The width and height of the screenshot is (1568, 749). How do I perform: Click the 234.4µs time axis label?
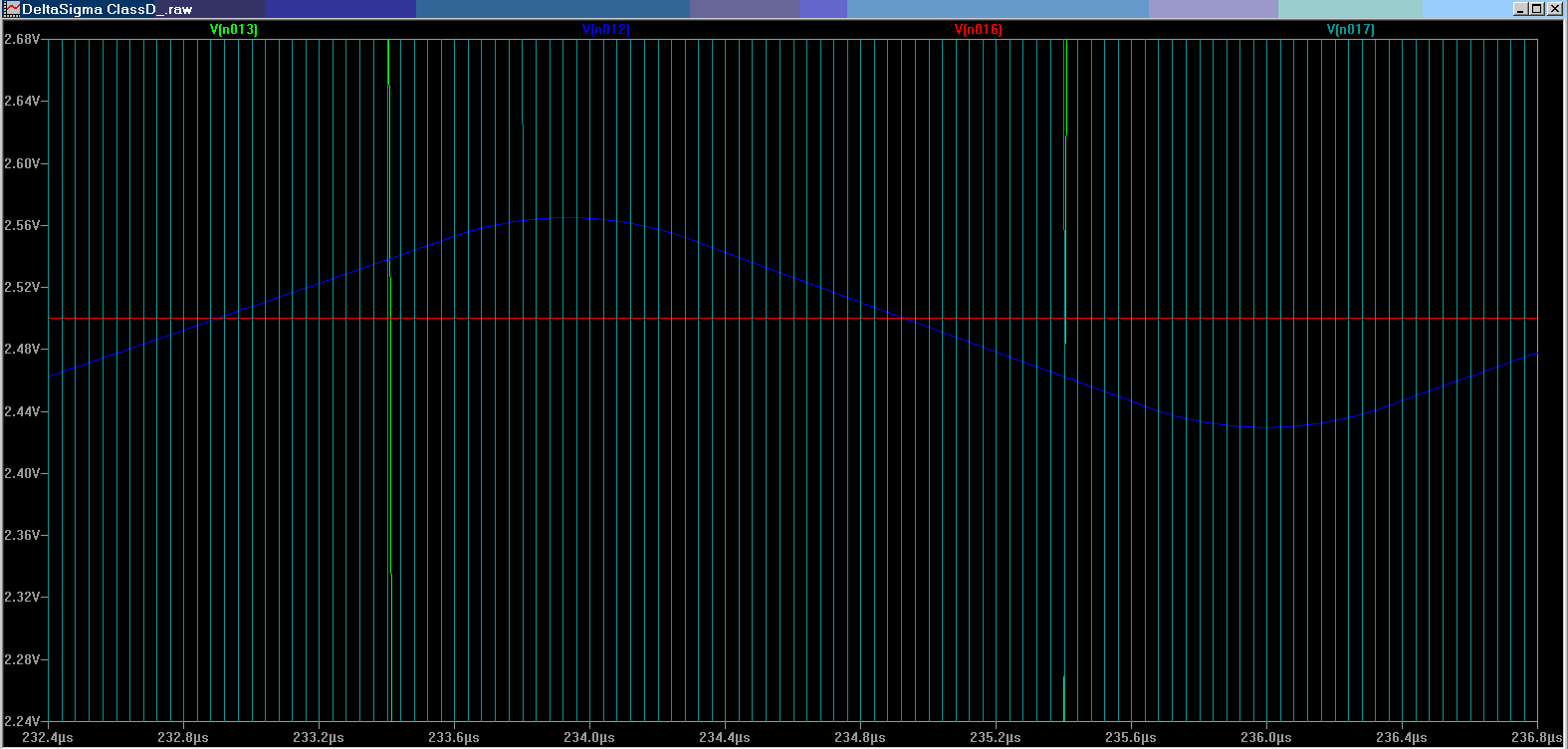(x=725, y=737)
